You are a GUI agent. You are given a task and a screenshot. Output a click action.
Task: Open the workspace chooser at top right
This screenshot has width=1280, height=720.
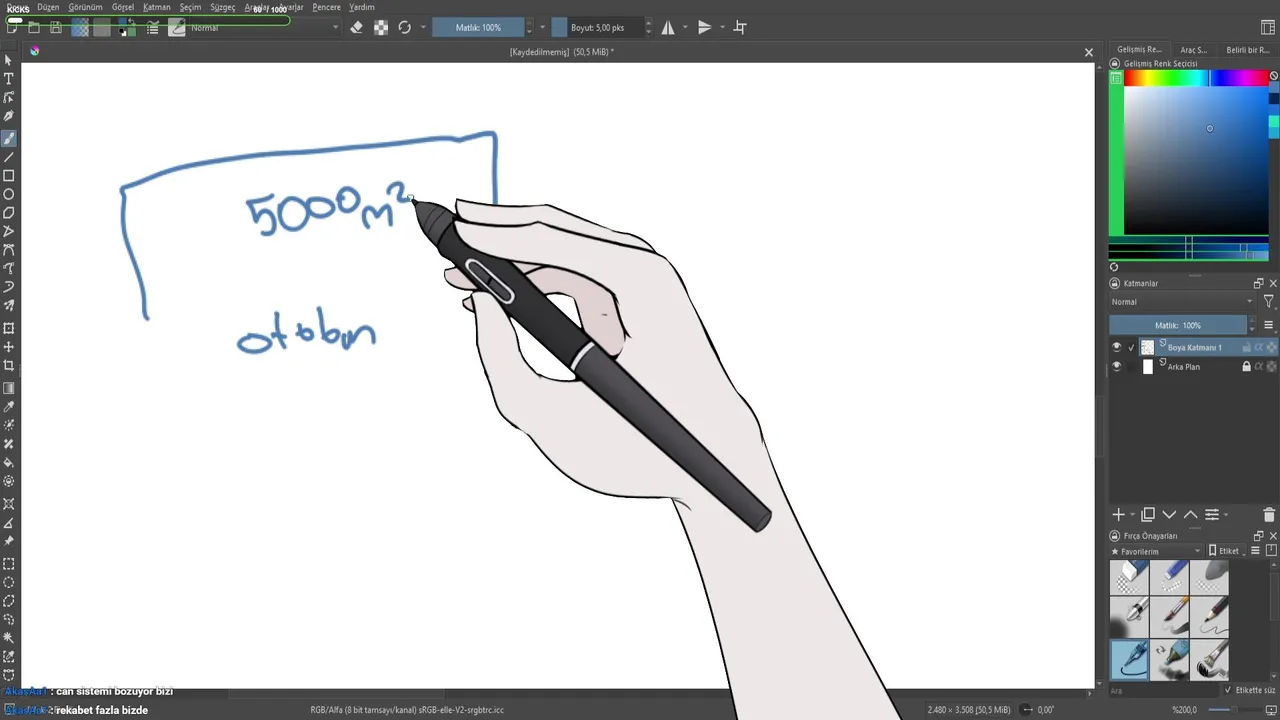1269,28
